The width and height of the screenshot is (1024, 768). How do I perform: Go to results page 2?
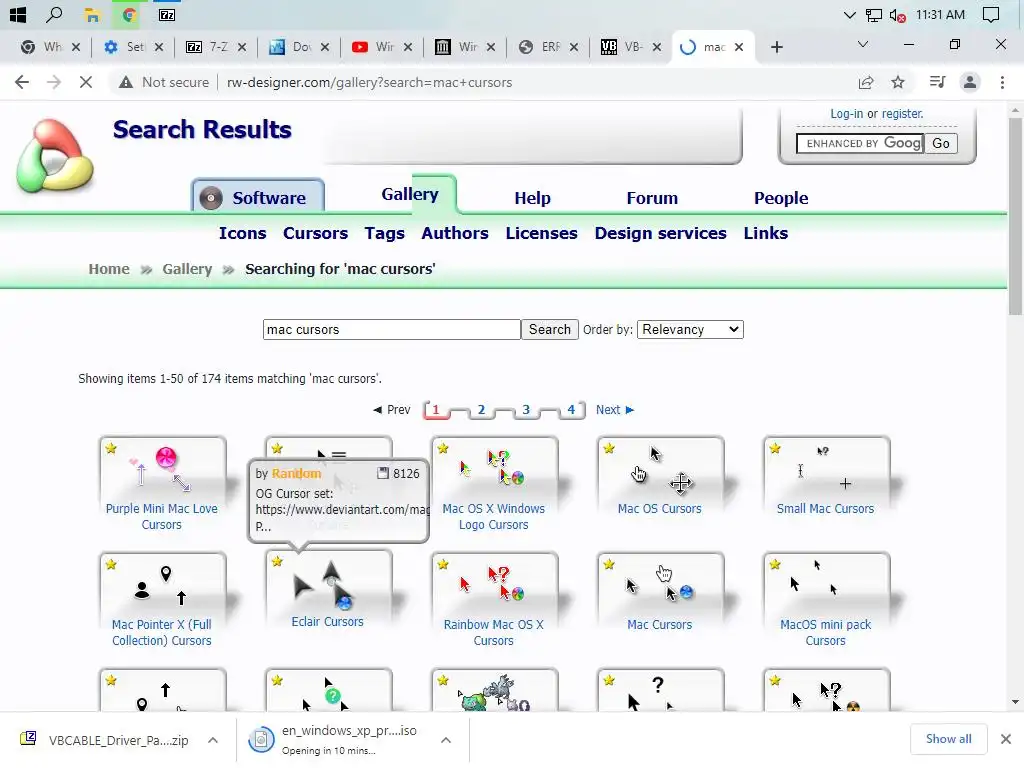(x=481, y=409)
